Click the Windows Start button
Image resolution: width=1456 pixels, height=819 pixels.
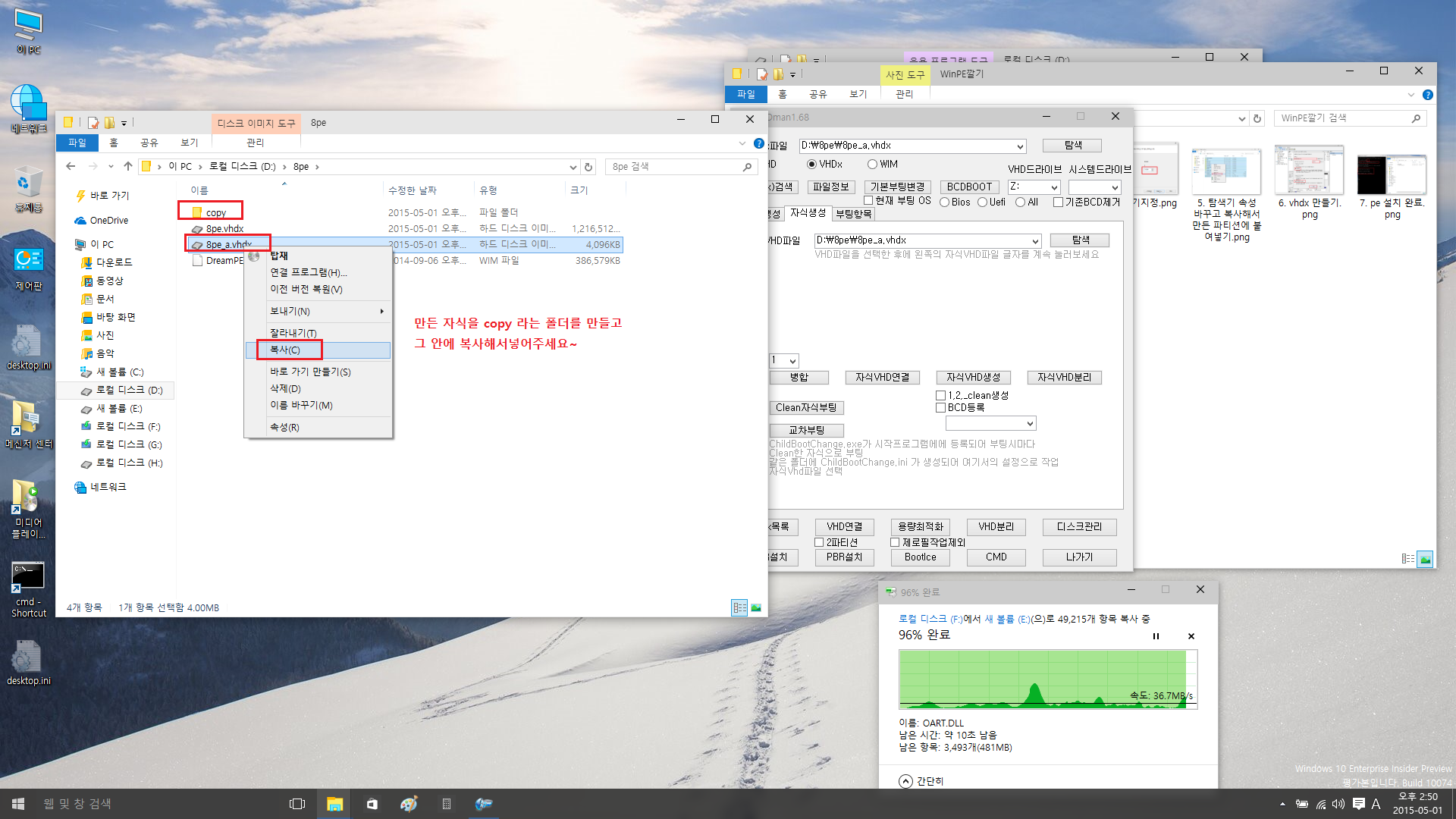[x=18, y=804]
